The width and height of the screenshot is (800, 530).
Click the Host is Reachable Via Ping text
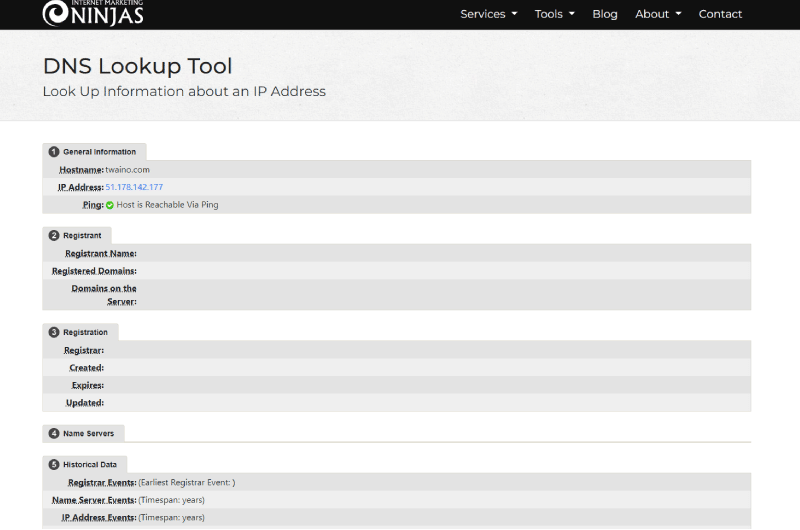point(167,205)
